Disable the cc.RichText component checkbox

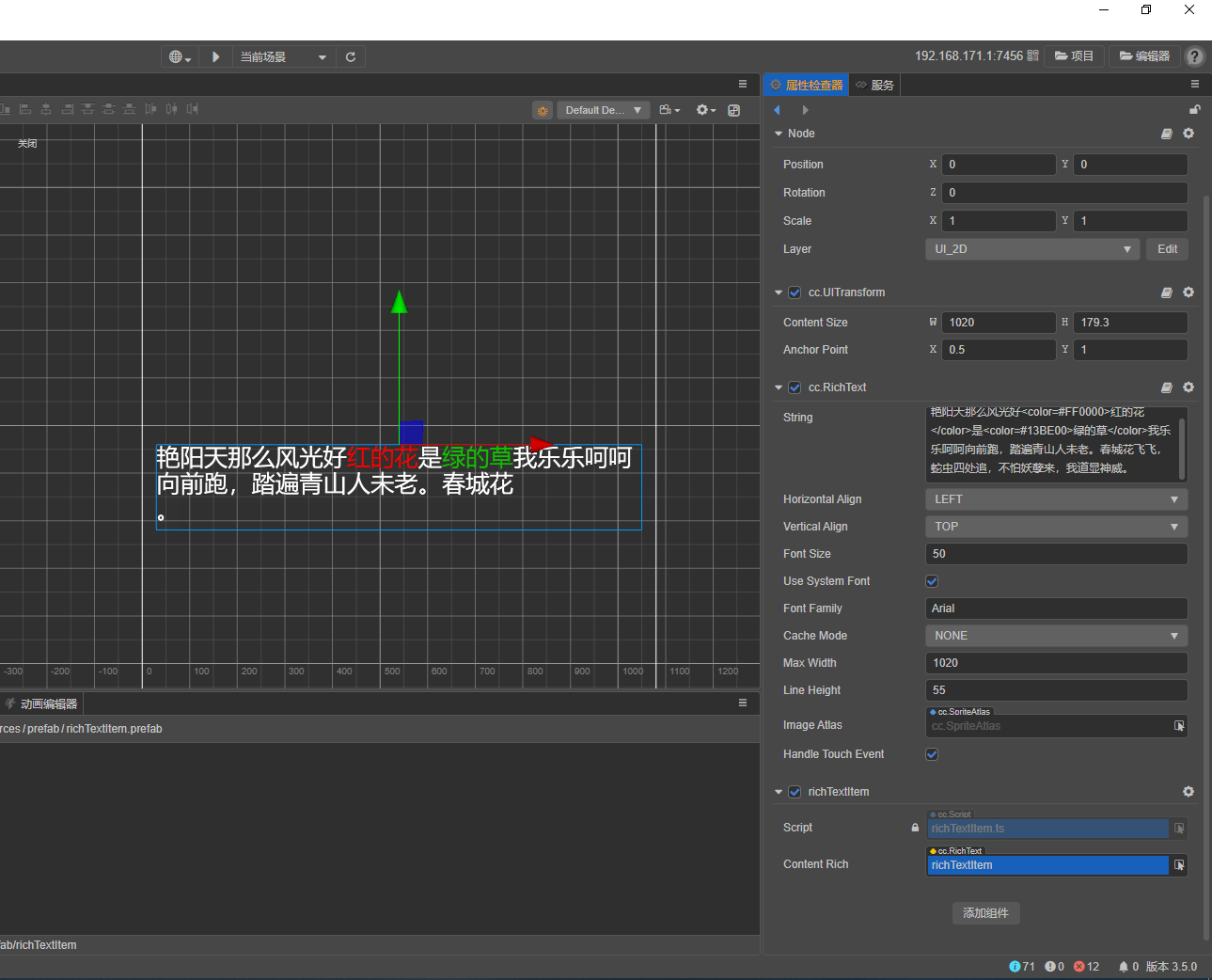[x=795, y=387]
